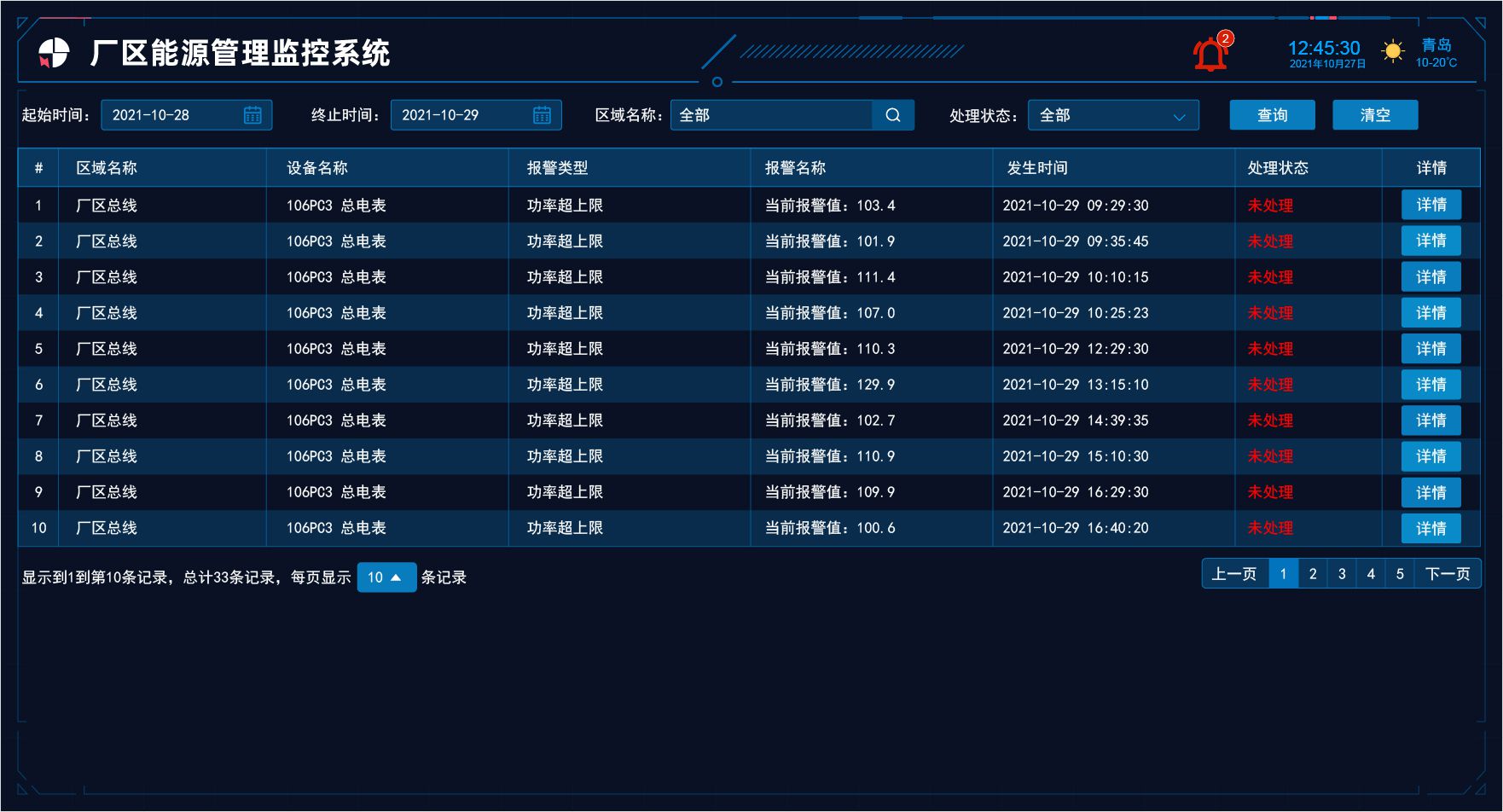Show 详情 for row 10 alarm 100.6

pos(1431,528)
